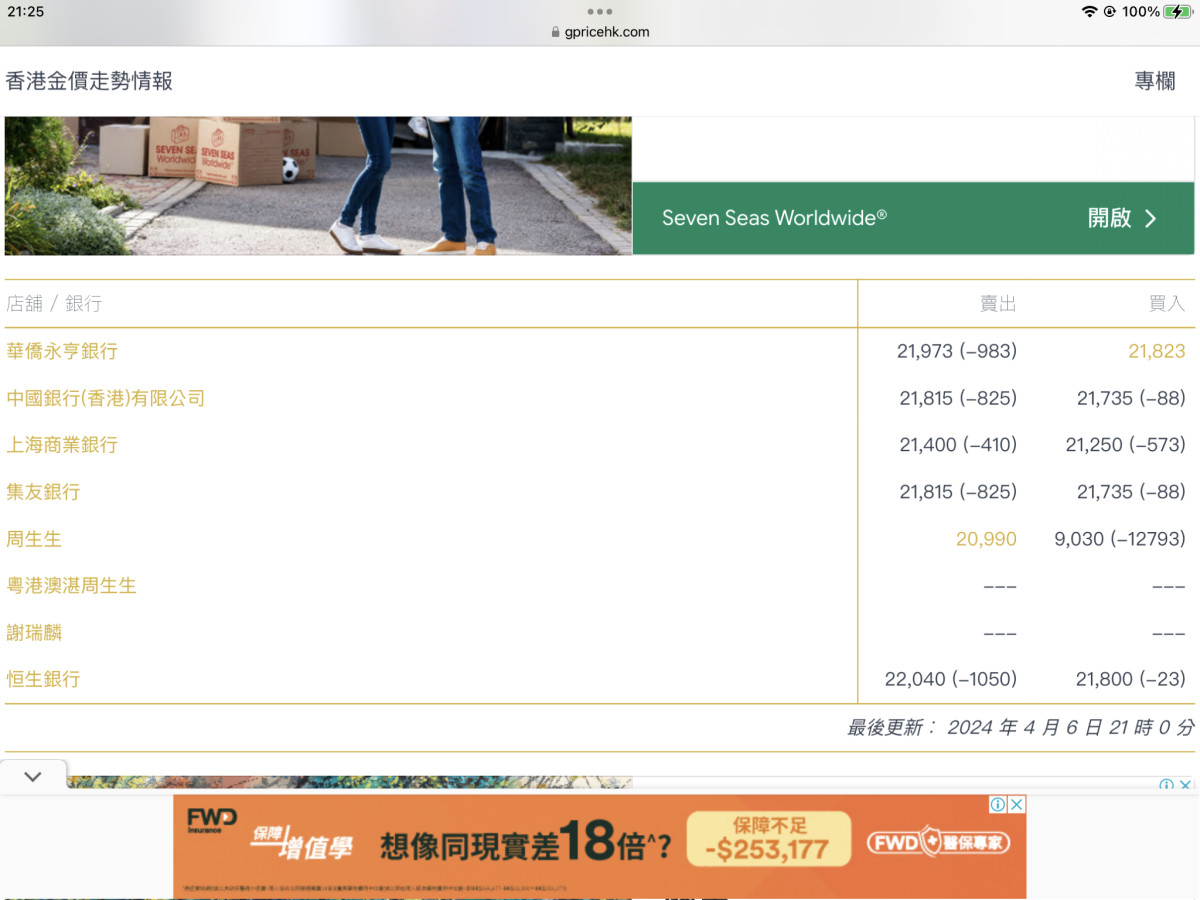Tap the lock icon in address bar
Screen dimensions: 1200x900
click(556, 32)
